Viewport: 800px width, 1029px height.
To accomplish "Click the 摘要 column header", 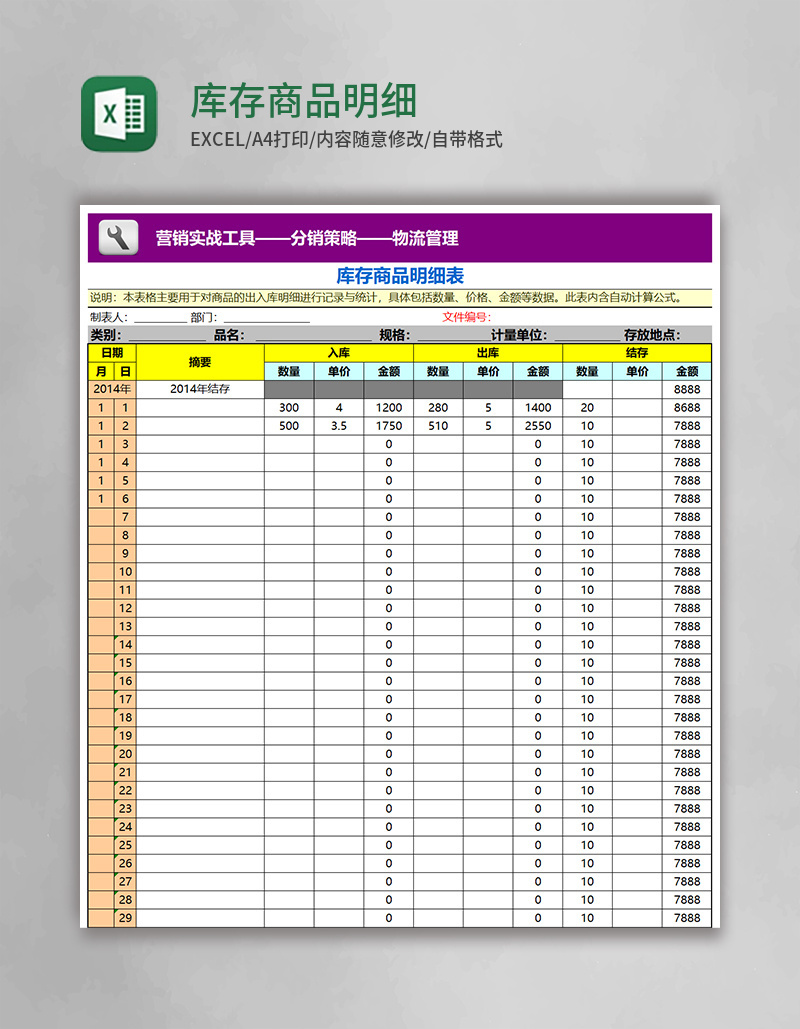I will [x=199, y=363].
